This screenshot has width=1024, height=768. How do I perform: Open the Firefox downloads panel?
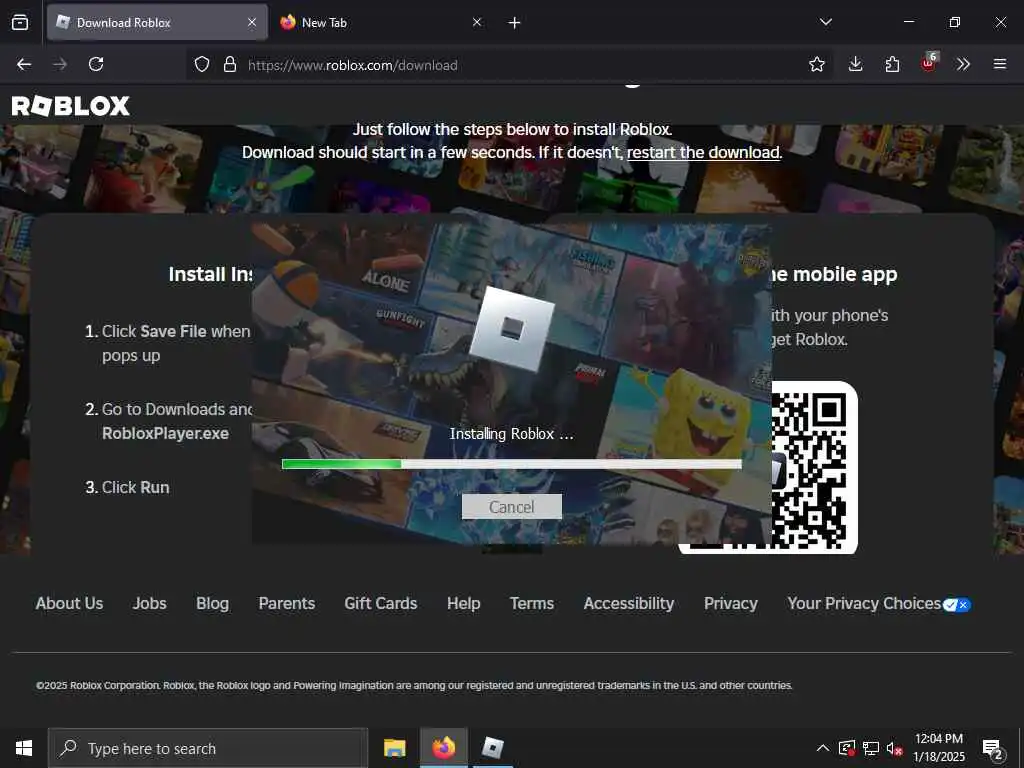(x=856, y=64)
